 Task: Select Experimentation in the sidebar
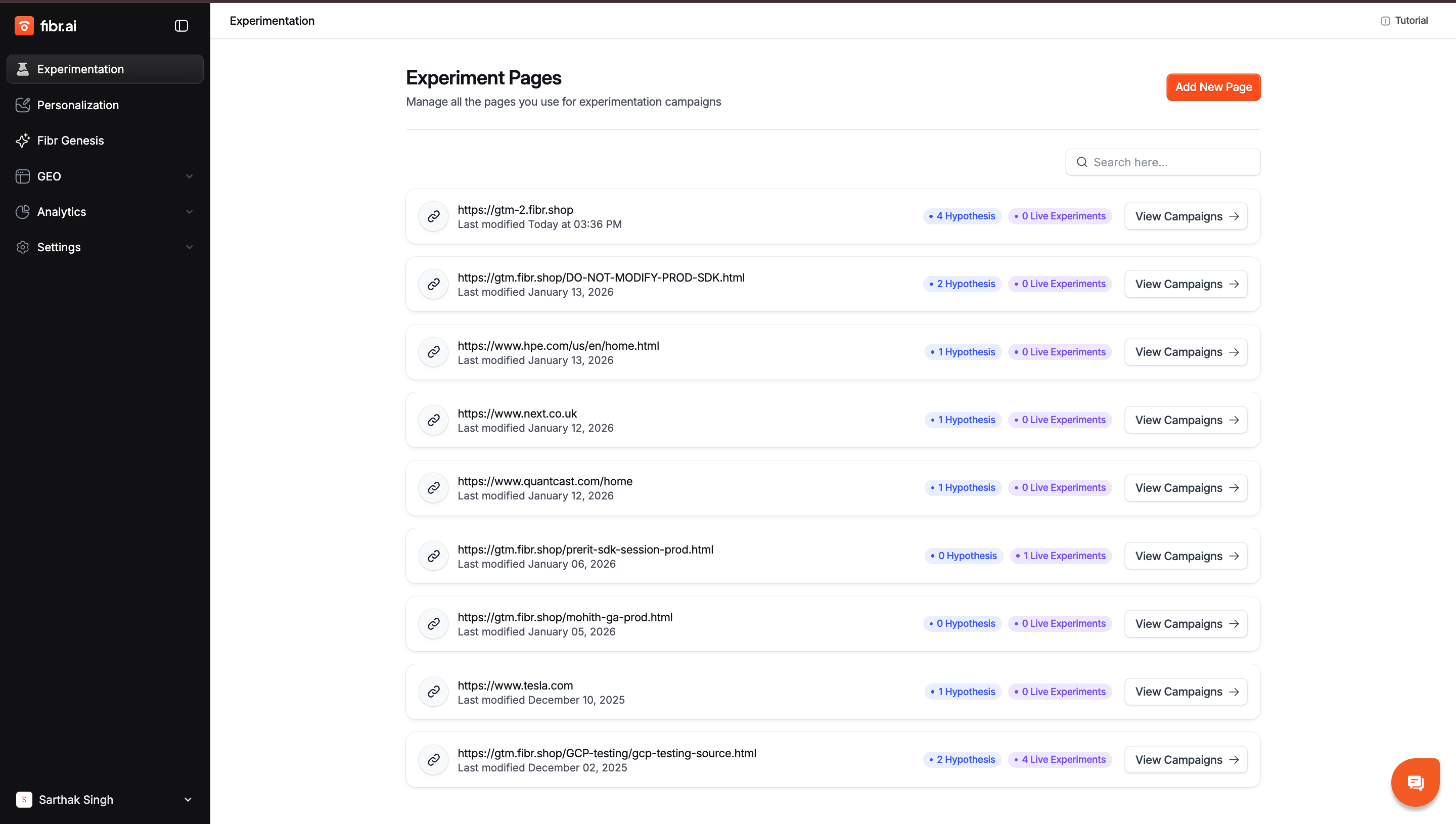(x=80, y=69)
